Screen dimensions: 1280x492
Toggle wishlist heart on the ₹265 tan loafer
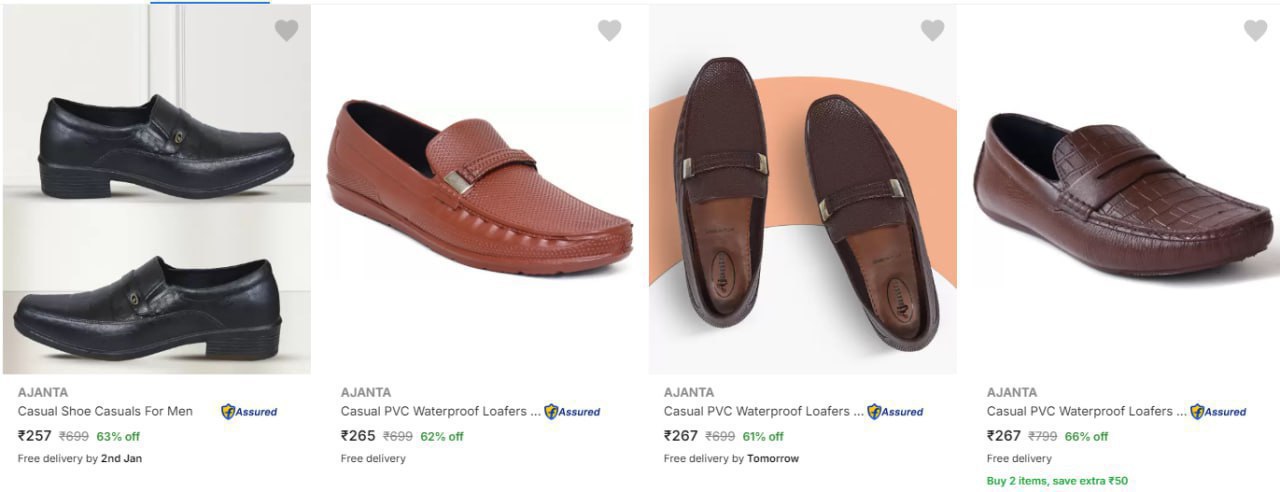(609, 31)
